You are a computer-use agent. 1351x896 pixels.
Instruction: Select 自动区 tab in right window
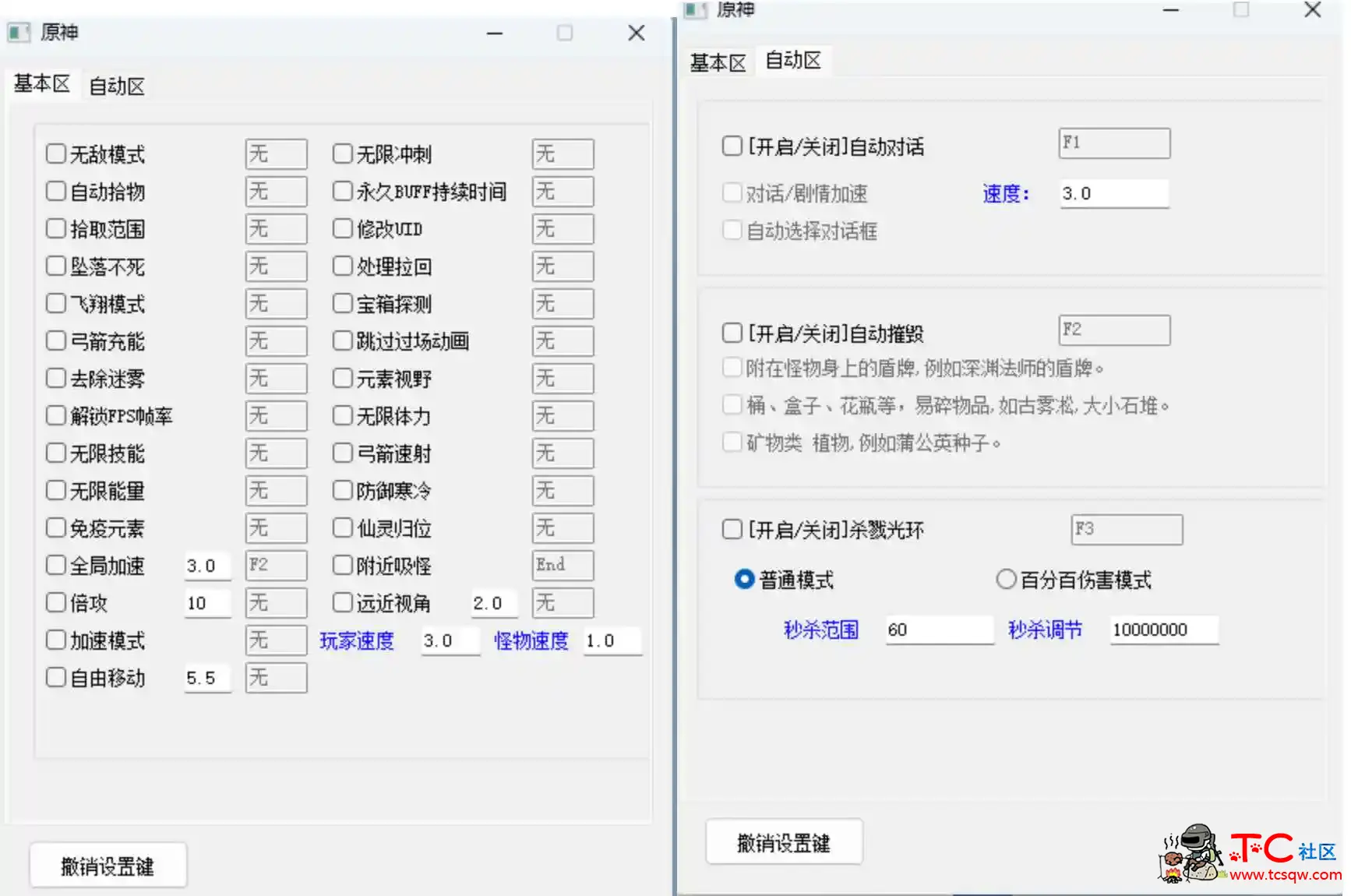[x=793, y=60]
